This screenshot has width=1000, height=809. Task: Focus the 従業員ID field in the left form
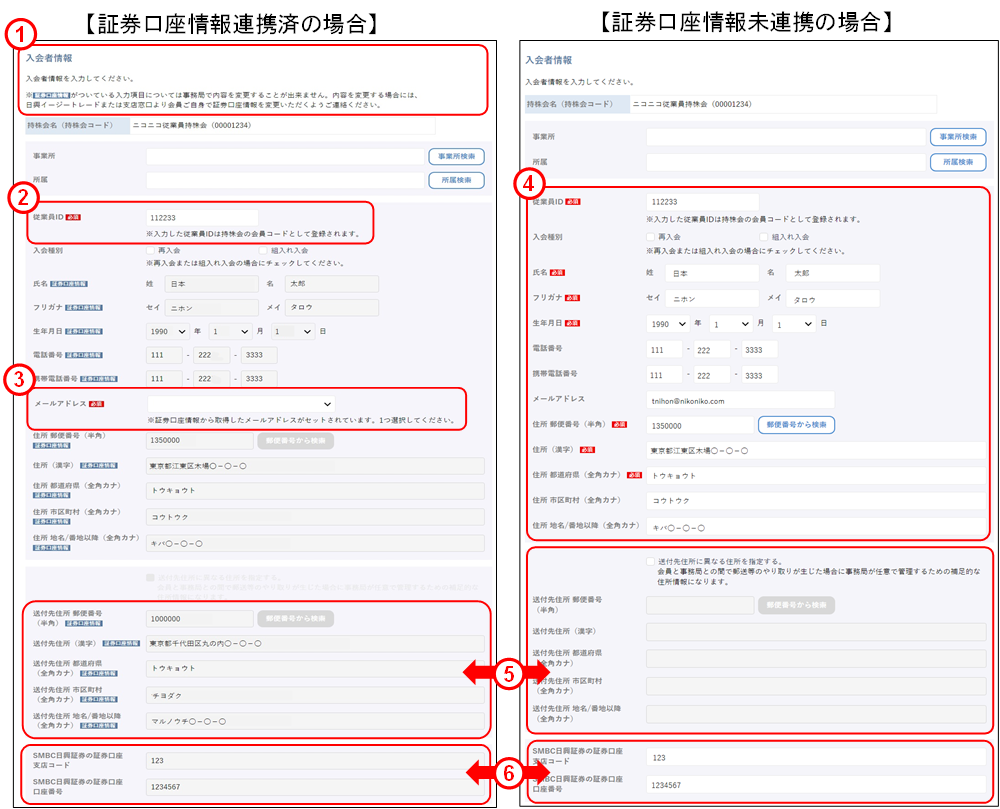pos(201,217)
